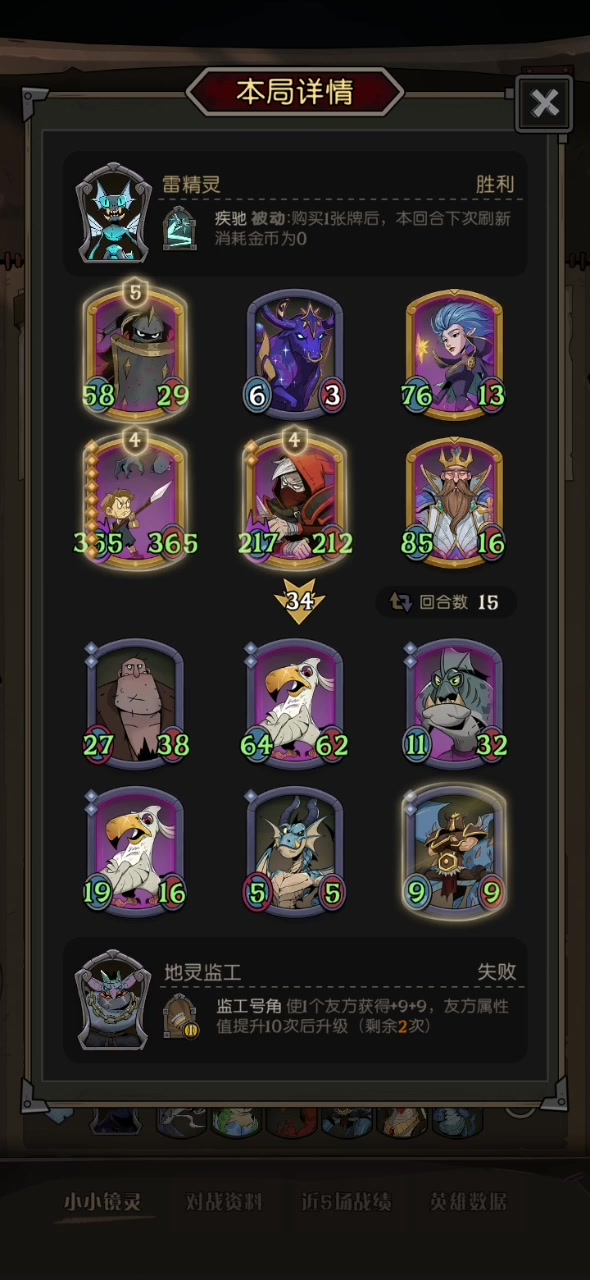
Task: Switch to the 对战资料 tab
Action: pos(224,1202)
